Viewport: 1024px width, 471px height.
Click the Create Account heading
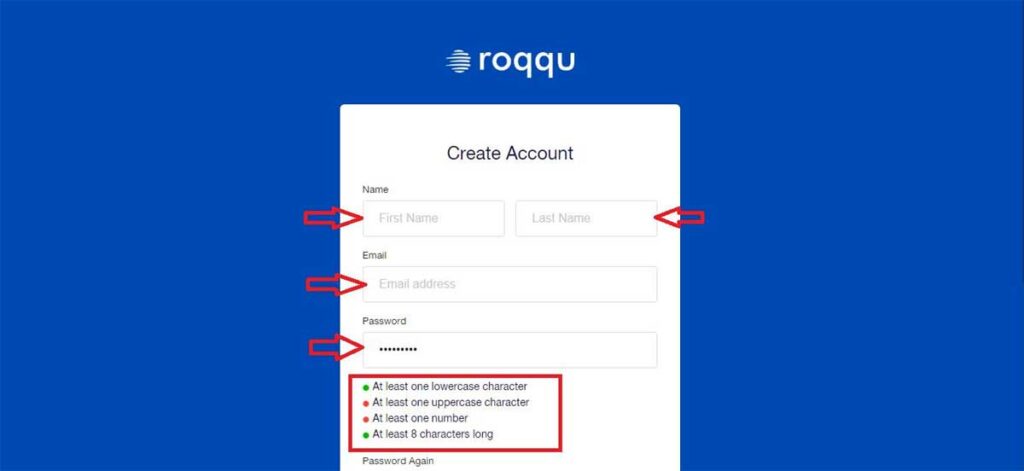tap(510, 154)
